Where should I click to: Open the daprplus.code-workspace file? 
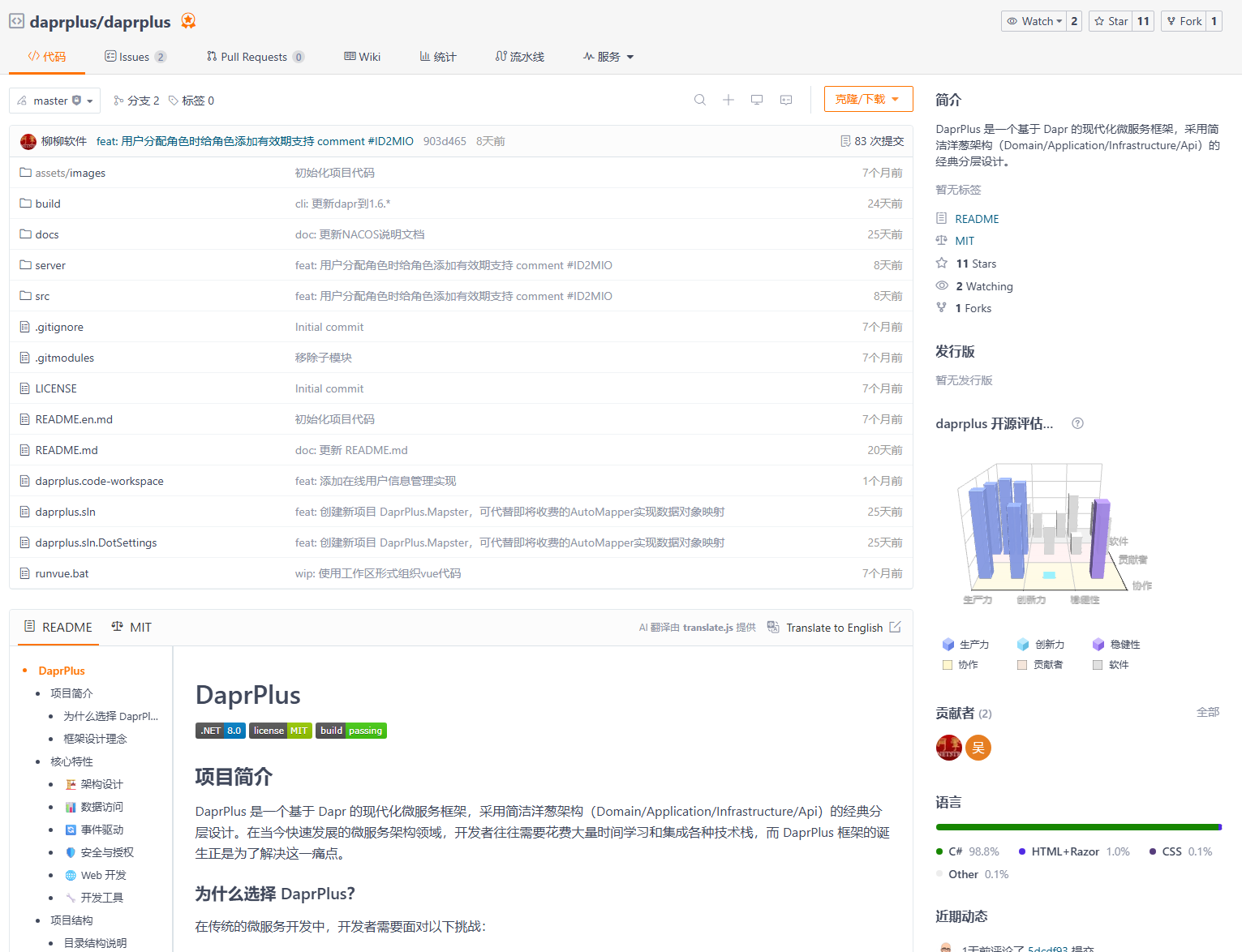99,481
